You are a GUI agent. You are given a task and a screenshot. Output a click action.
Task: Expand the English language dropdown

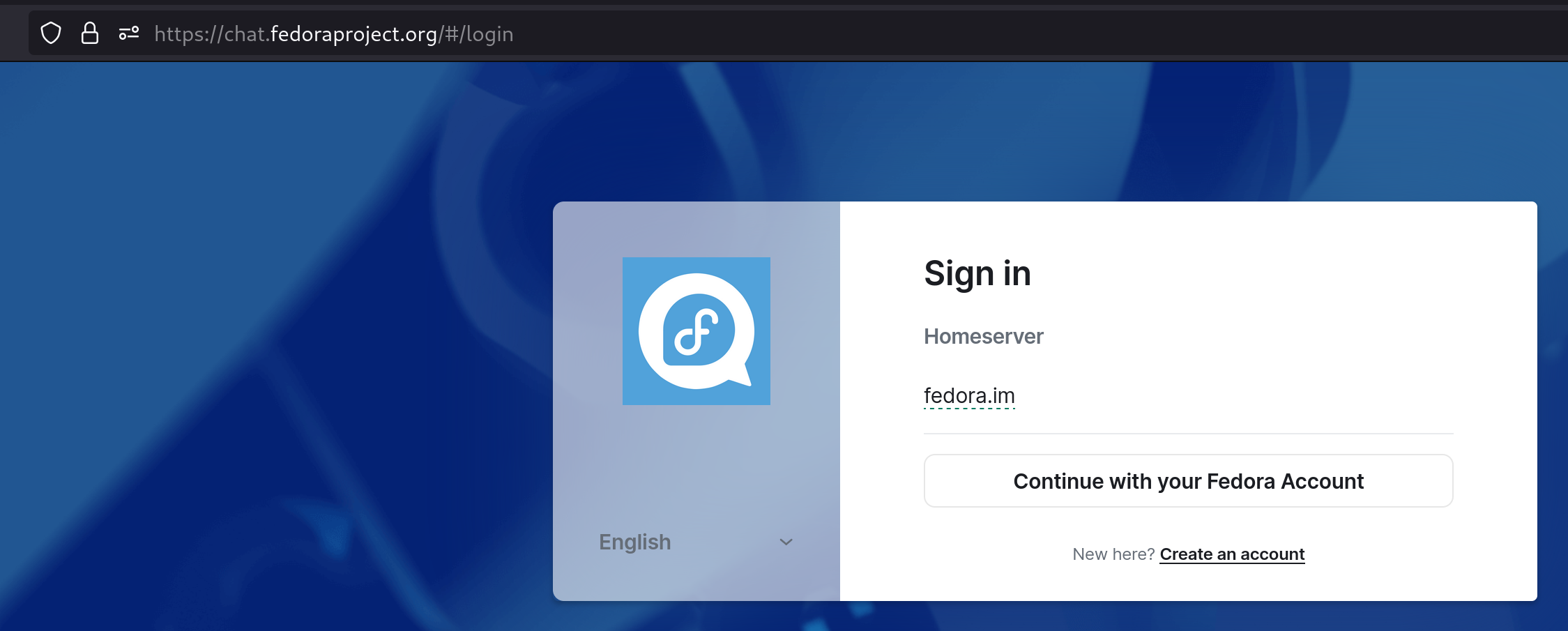coord(697,542)
